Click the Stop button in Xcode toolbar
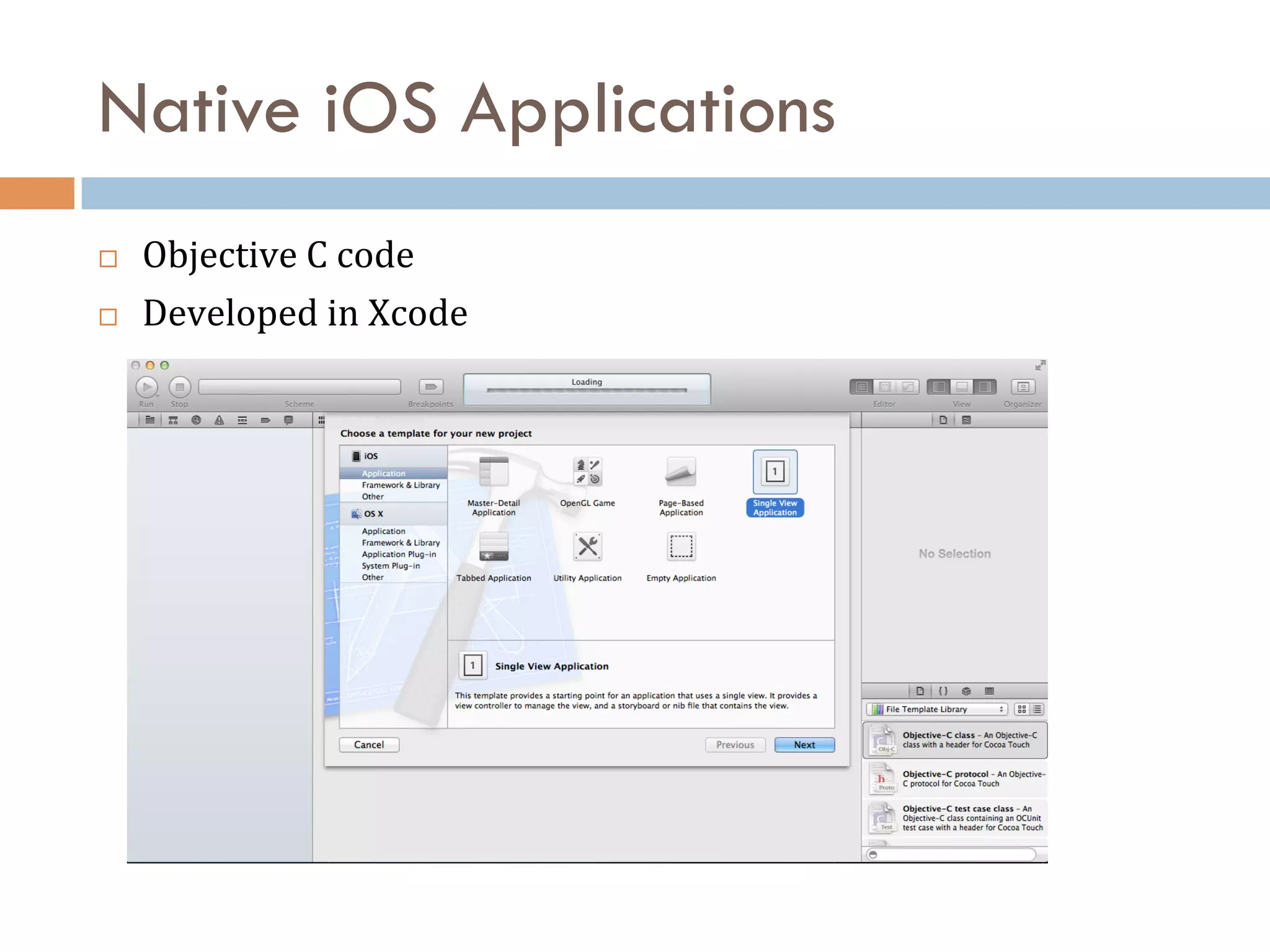This screenshot has height=952, width=1270. tap(180, 387)
